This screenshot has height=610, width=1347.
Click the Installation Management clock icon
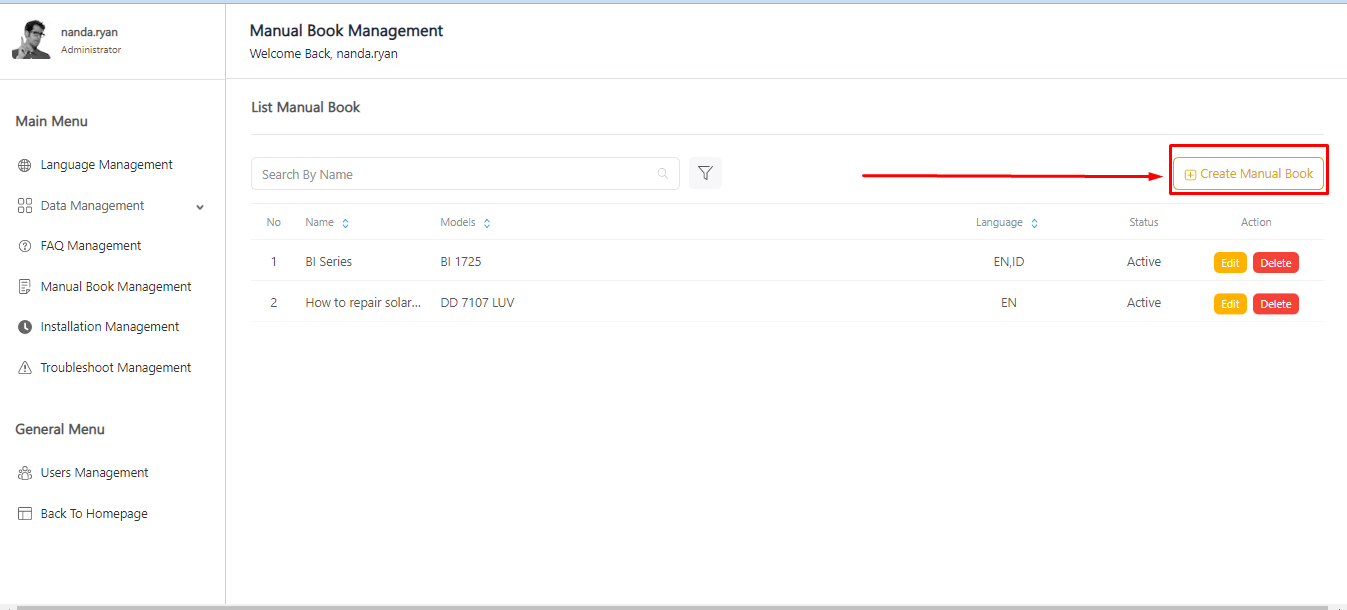[25, 327]
